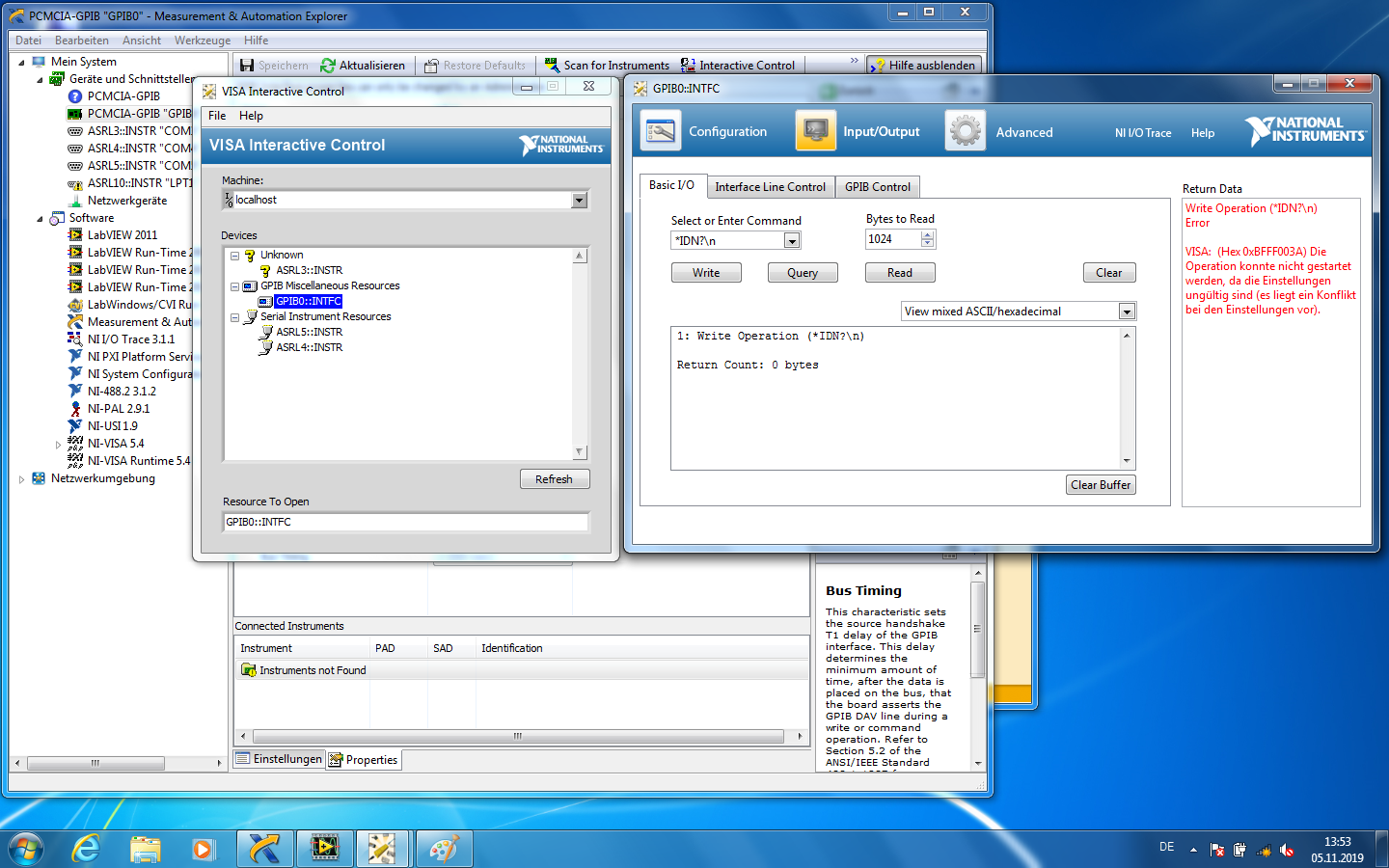Open Internet Explorer from the taskbar
Screen dimensions: 1389x868
coord(86,849)
